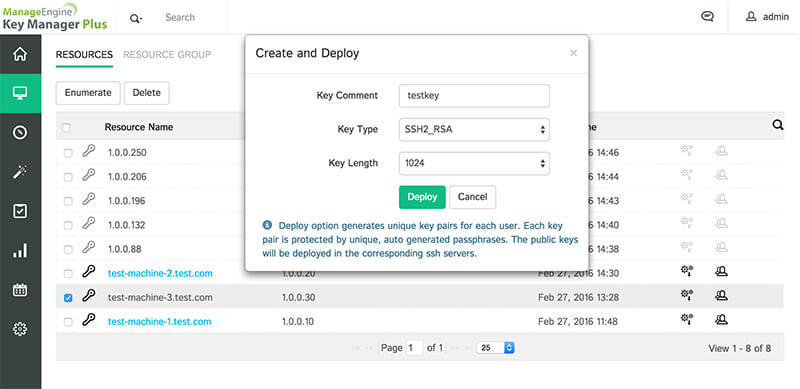Image resolution: width=800 pixels, height=389 pixels.
Task: Click the top Search field
Action: (x=180, y=17)
